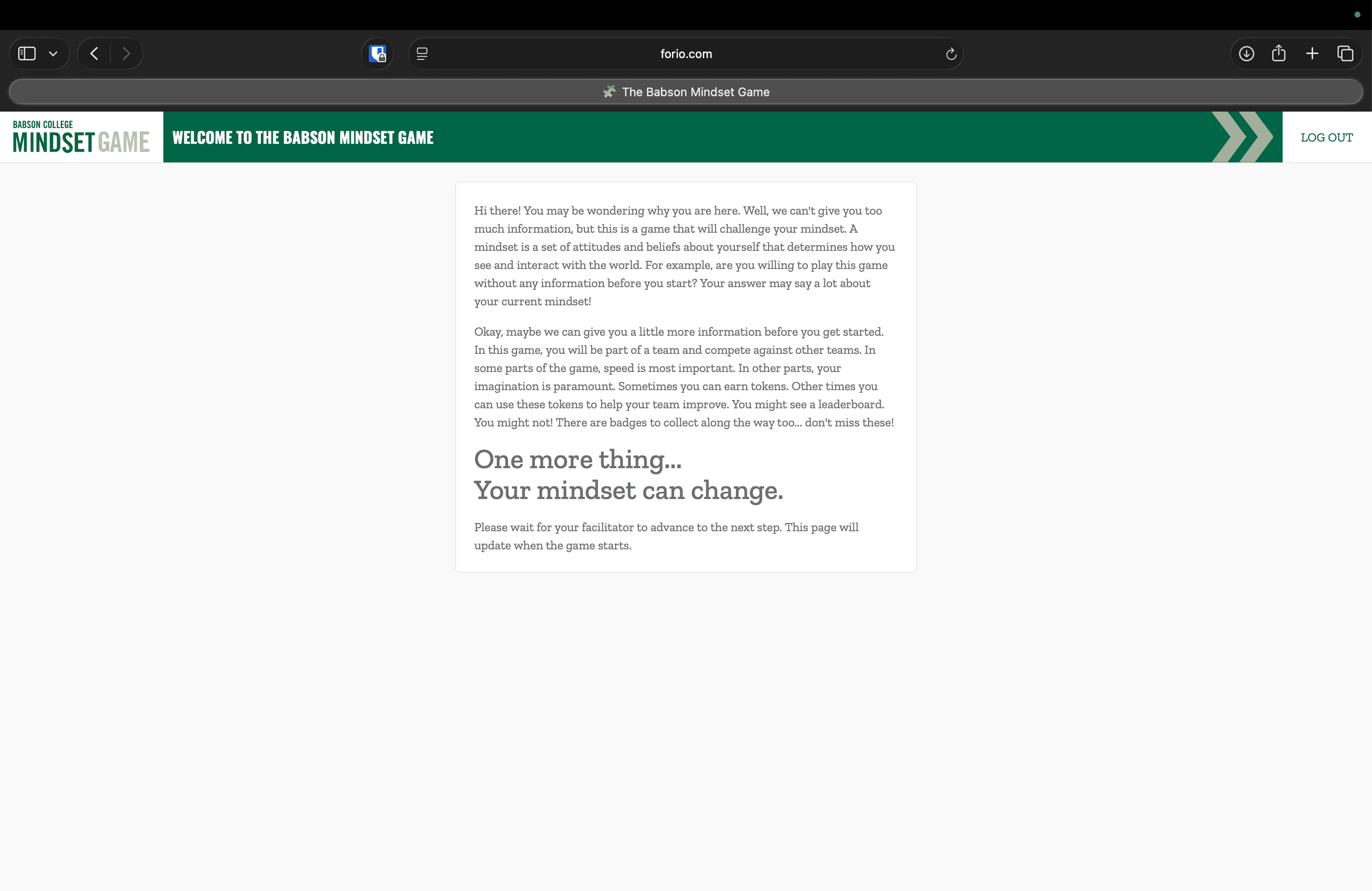Click the double chevron arrows in the header
The height and width of the screenshot is (891, 1372).
(1242, 137)
